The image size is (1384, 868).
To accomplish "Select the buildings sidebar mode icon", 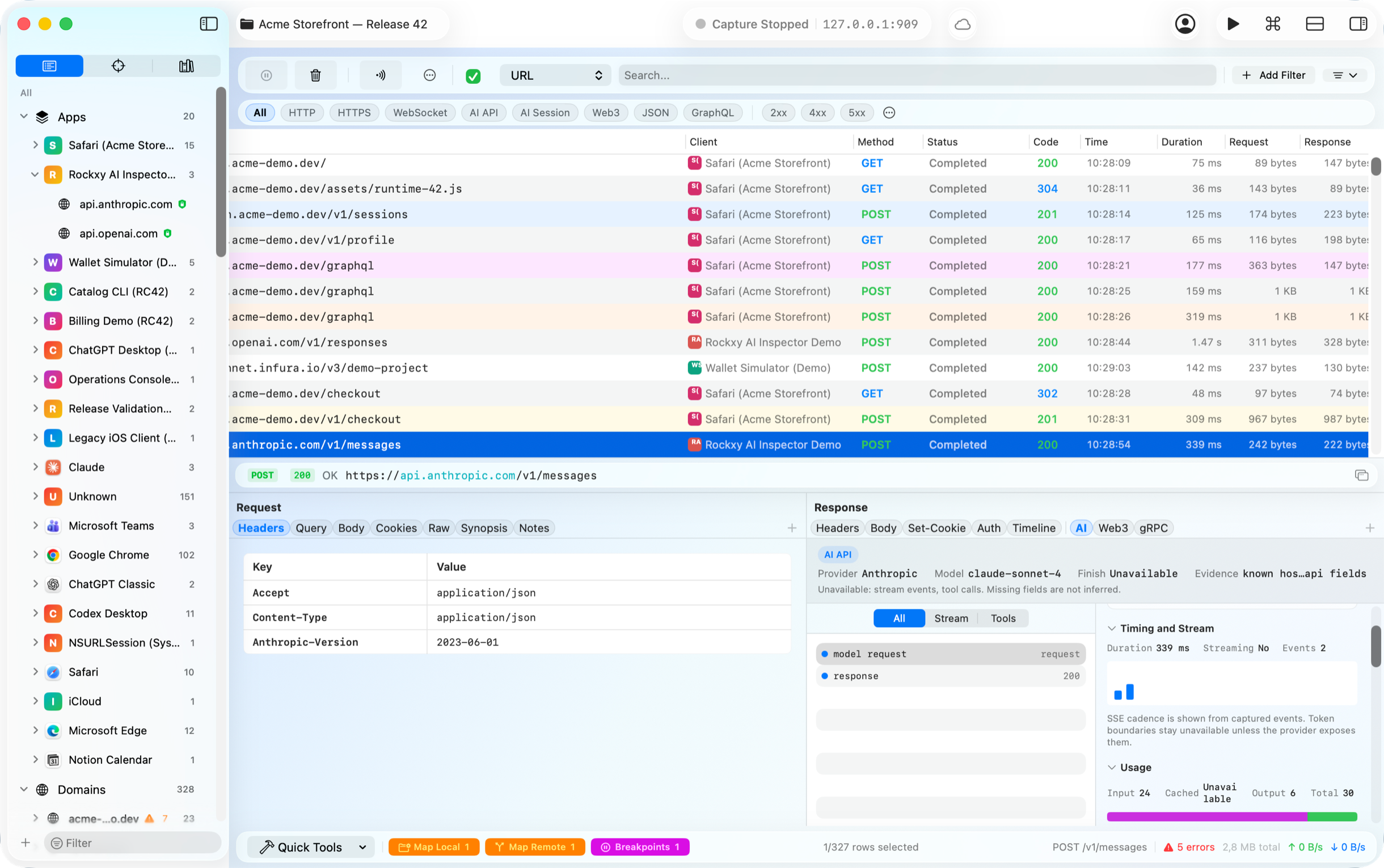I will (x=187, y=66).
